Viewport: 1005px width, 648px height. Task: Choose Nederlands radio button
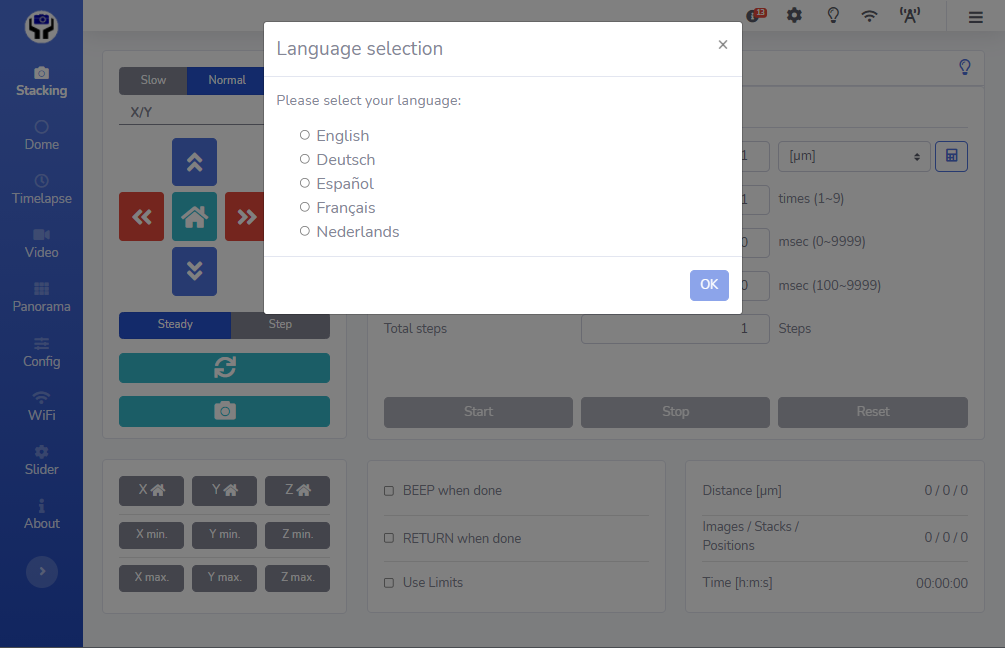click(305, 231)
